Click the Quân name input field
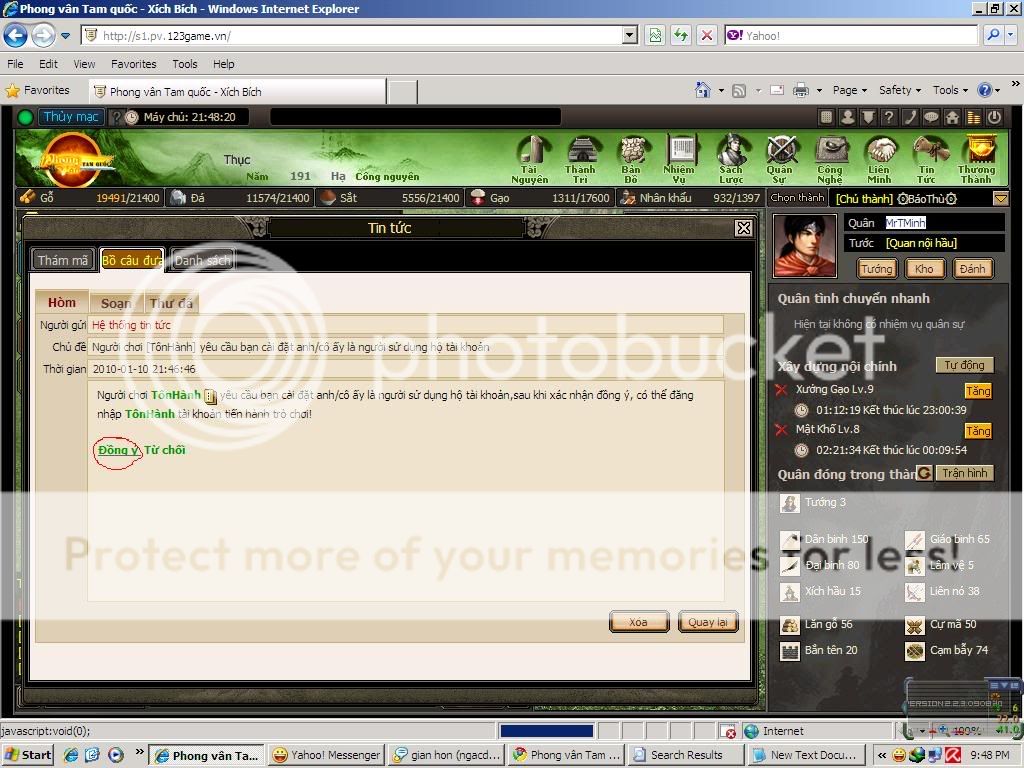 tap(943, 223)
